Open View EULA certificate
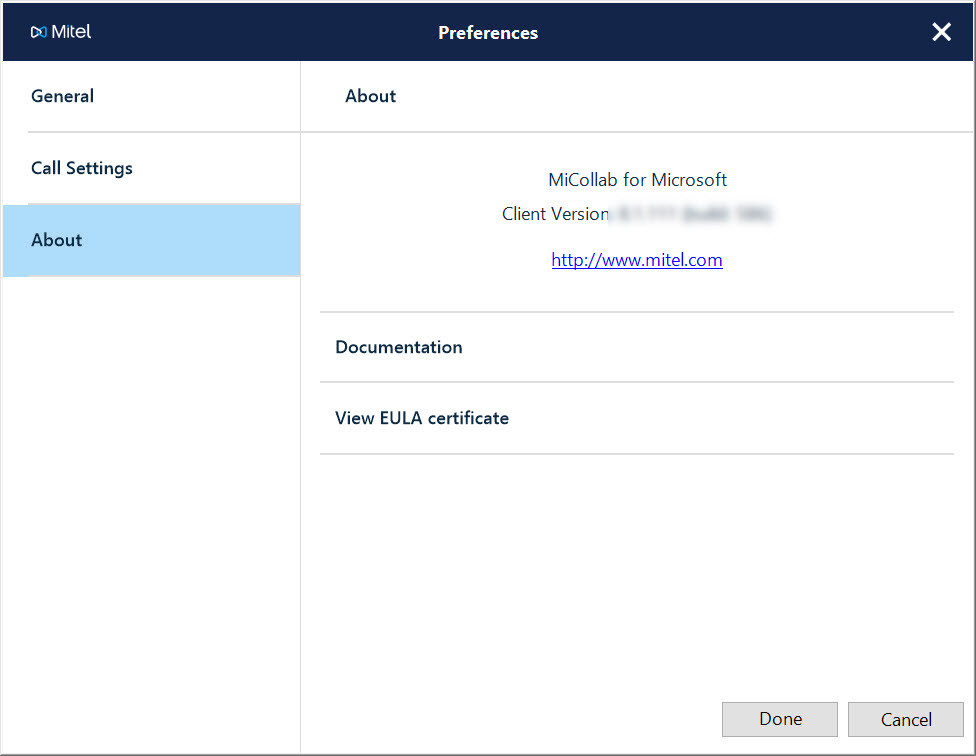 [636, 418]
